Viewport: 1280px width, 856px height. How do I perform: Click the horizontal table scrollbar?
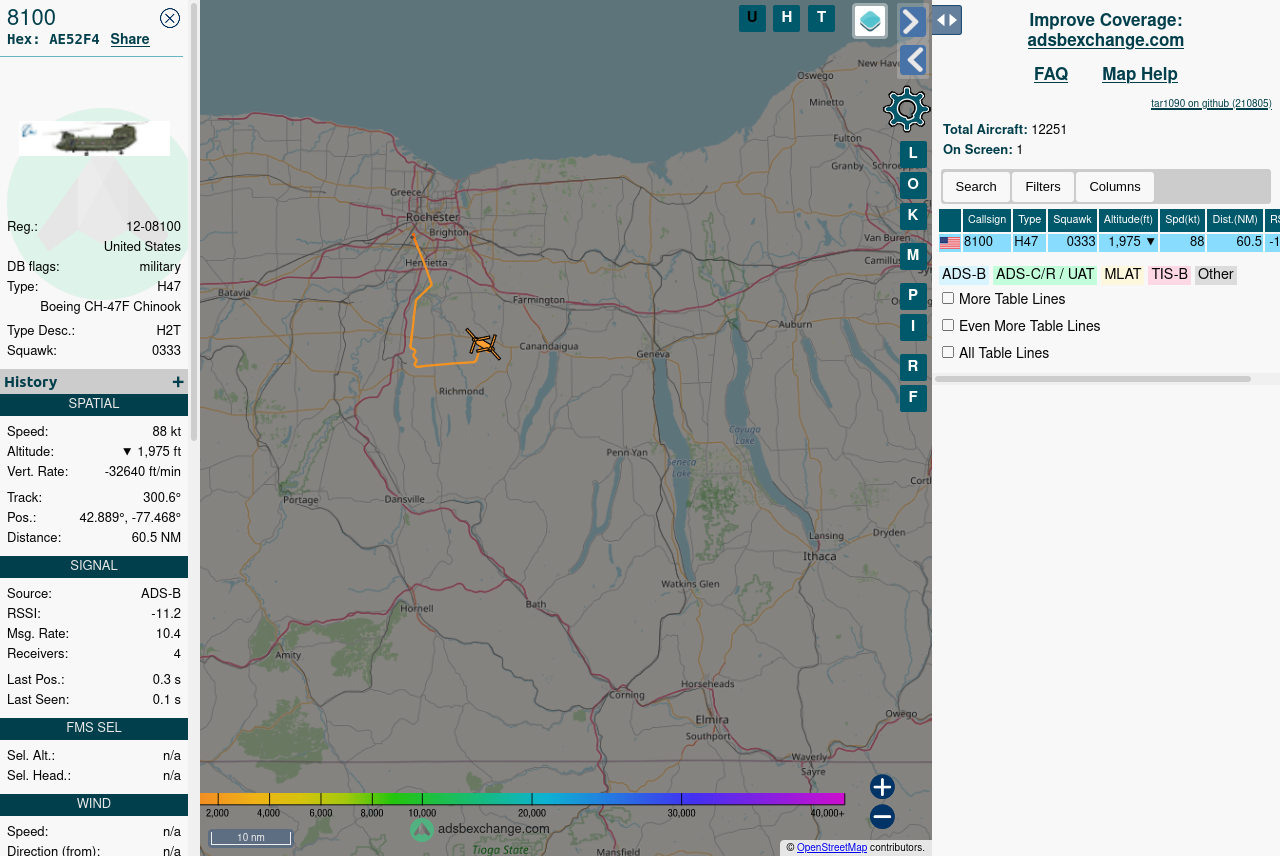(x=1093, y=379)
